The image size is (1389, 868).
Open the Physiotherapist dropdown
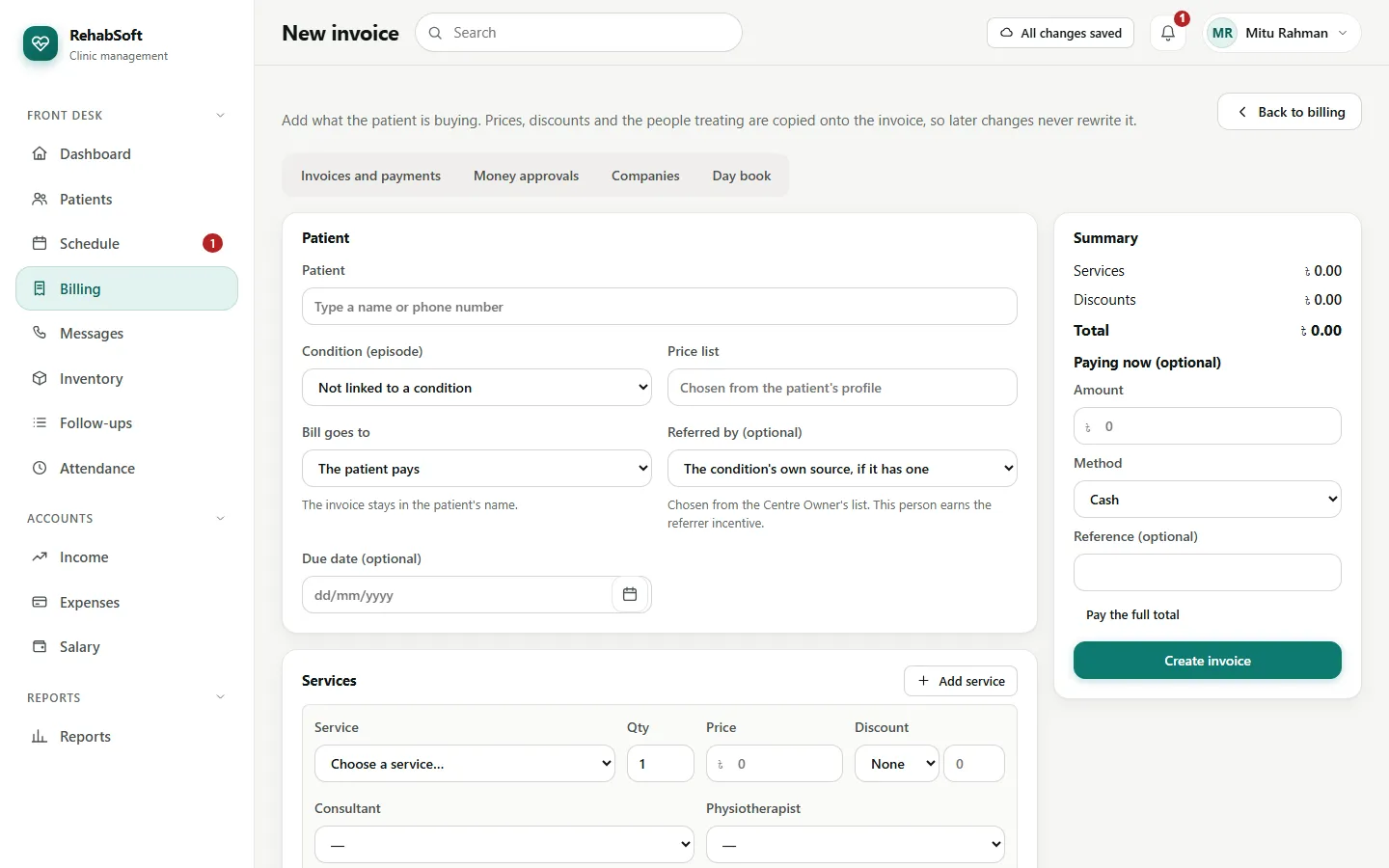856,845
